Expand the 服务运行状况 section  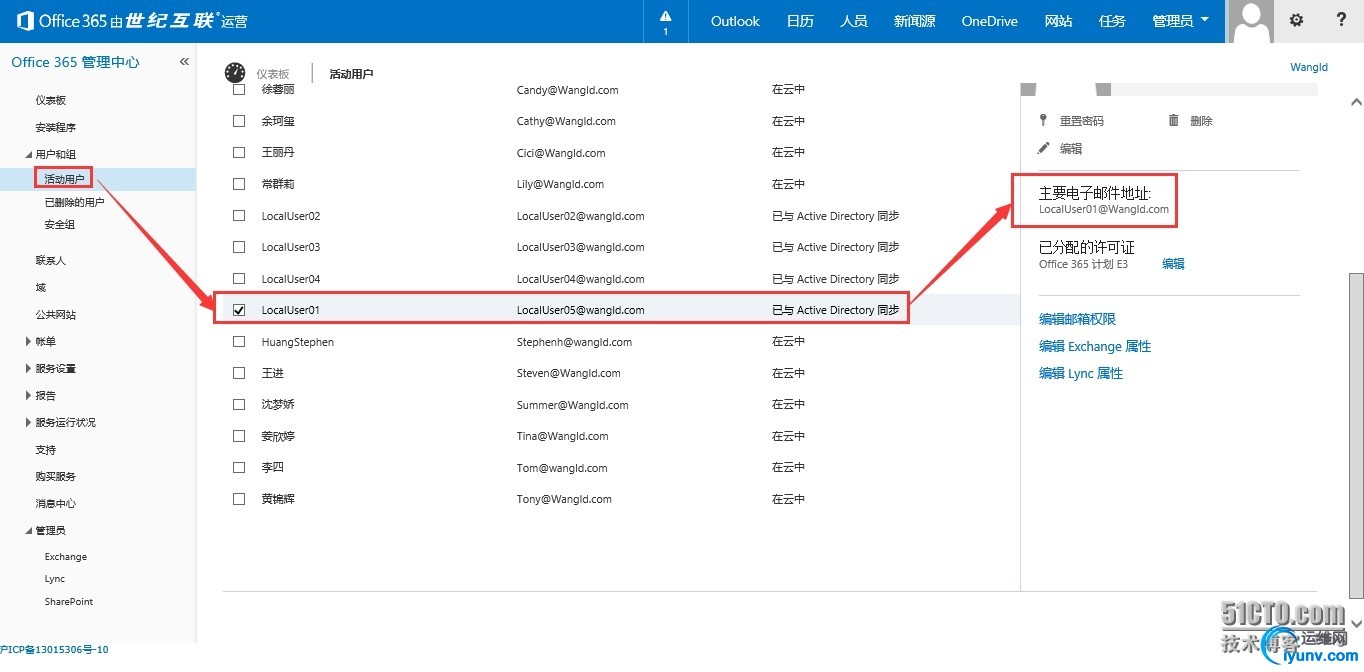28,423
